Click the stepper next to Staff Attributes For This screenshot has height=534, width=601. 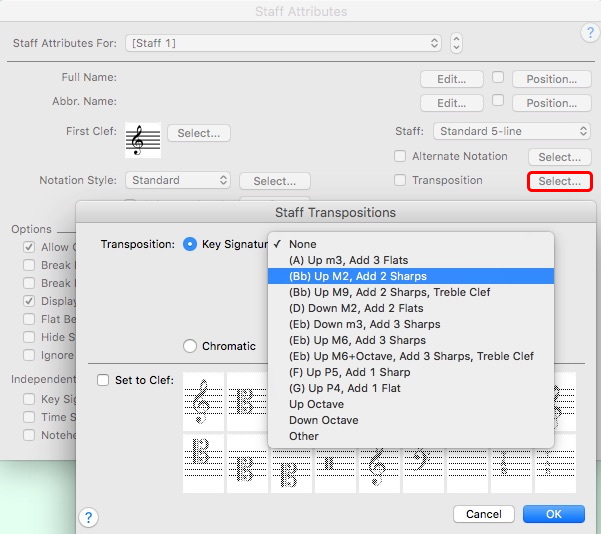[457, 44]
